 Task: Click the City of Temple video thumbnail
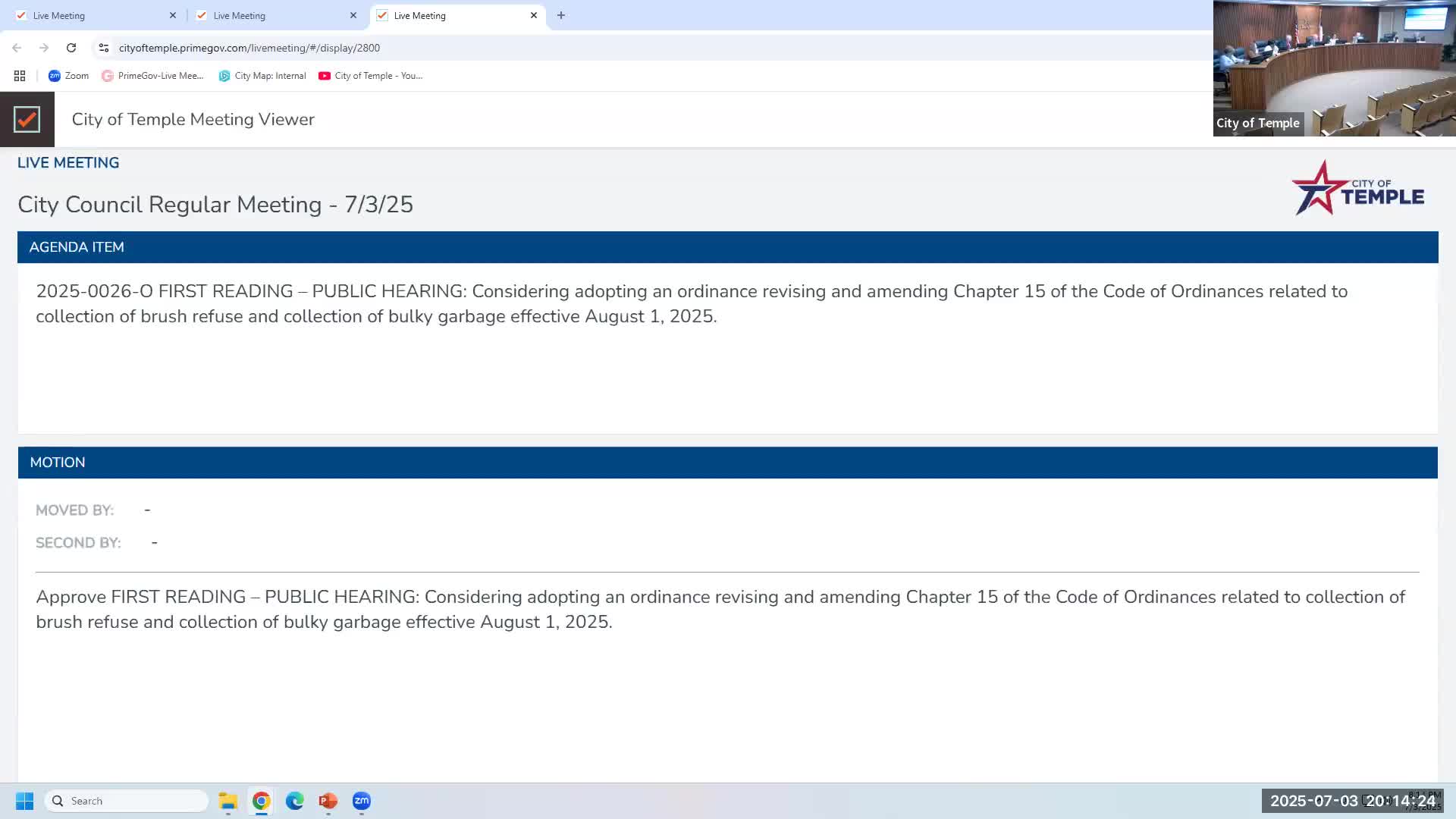(1334, 68)
